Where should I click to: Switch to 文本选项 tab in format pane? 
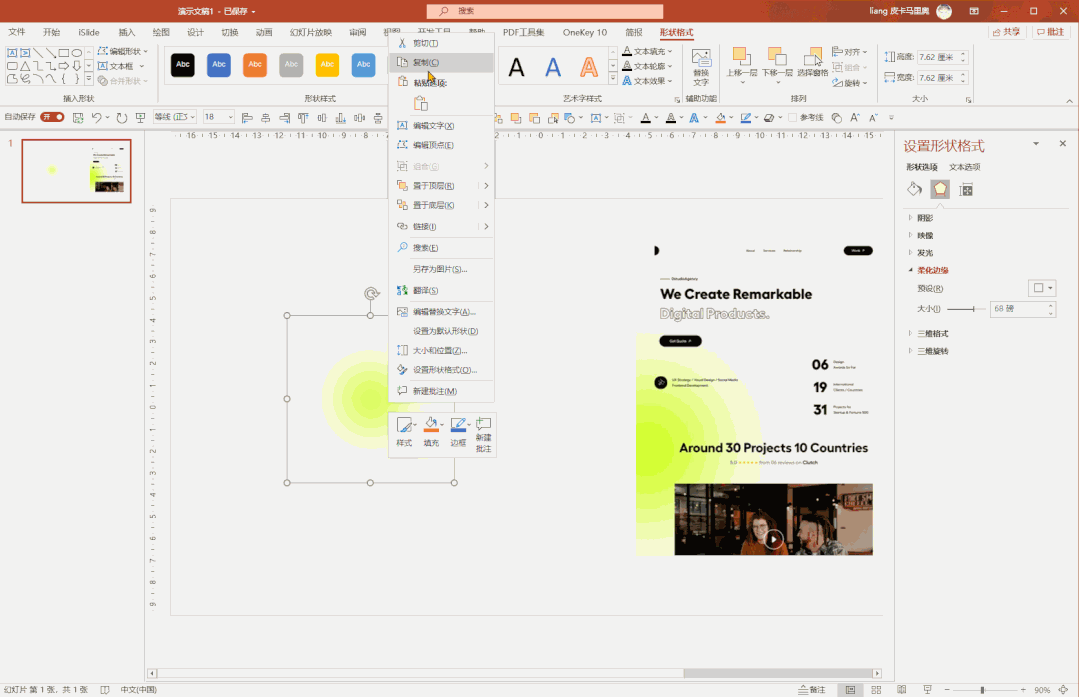click(x=965, y=167)
